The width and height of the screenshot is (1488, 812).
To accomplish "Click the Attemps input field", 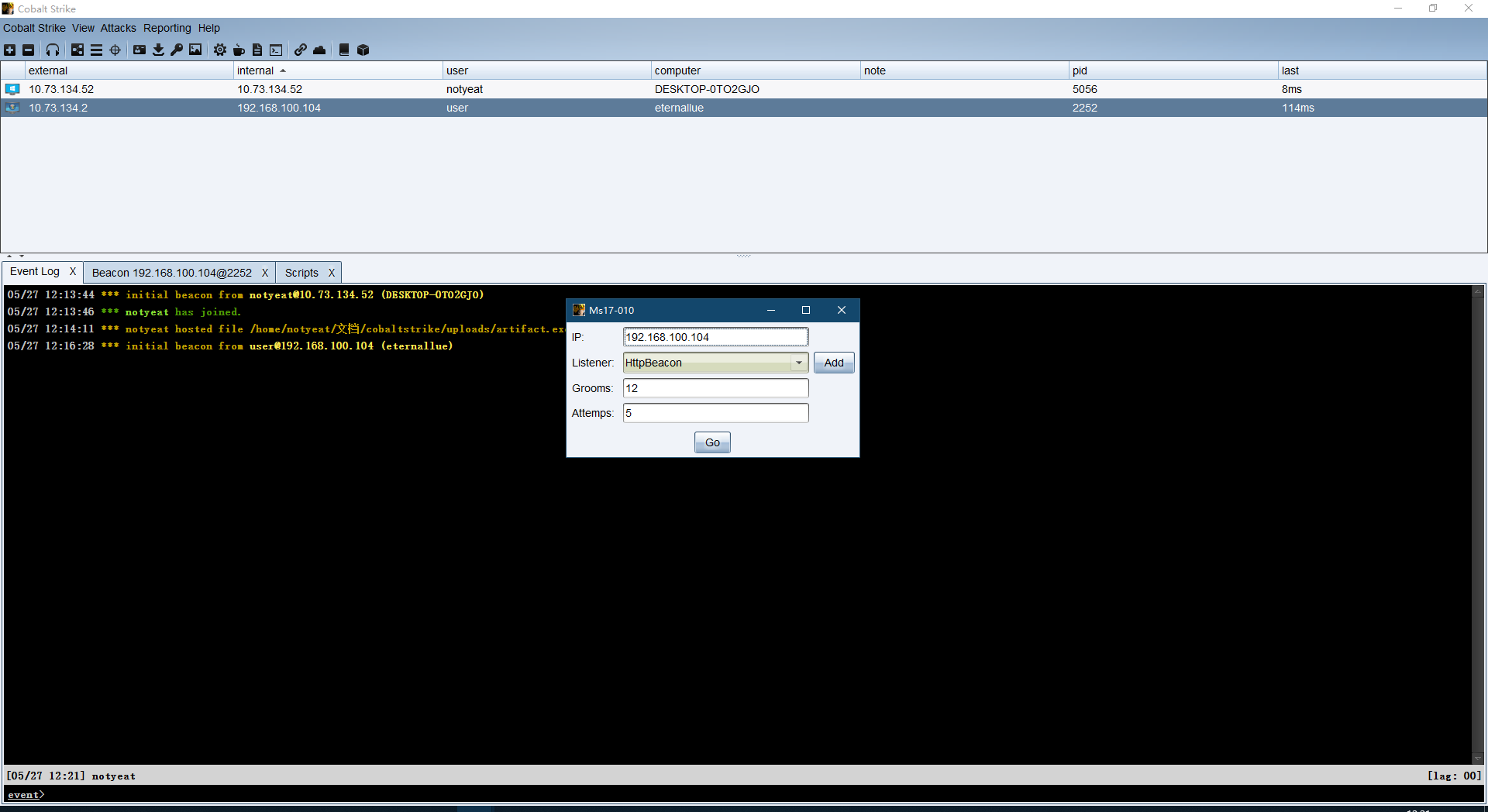I will pyautogui.click(x=715, y=413).
